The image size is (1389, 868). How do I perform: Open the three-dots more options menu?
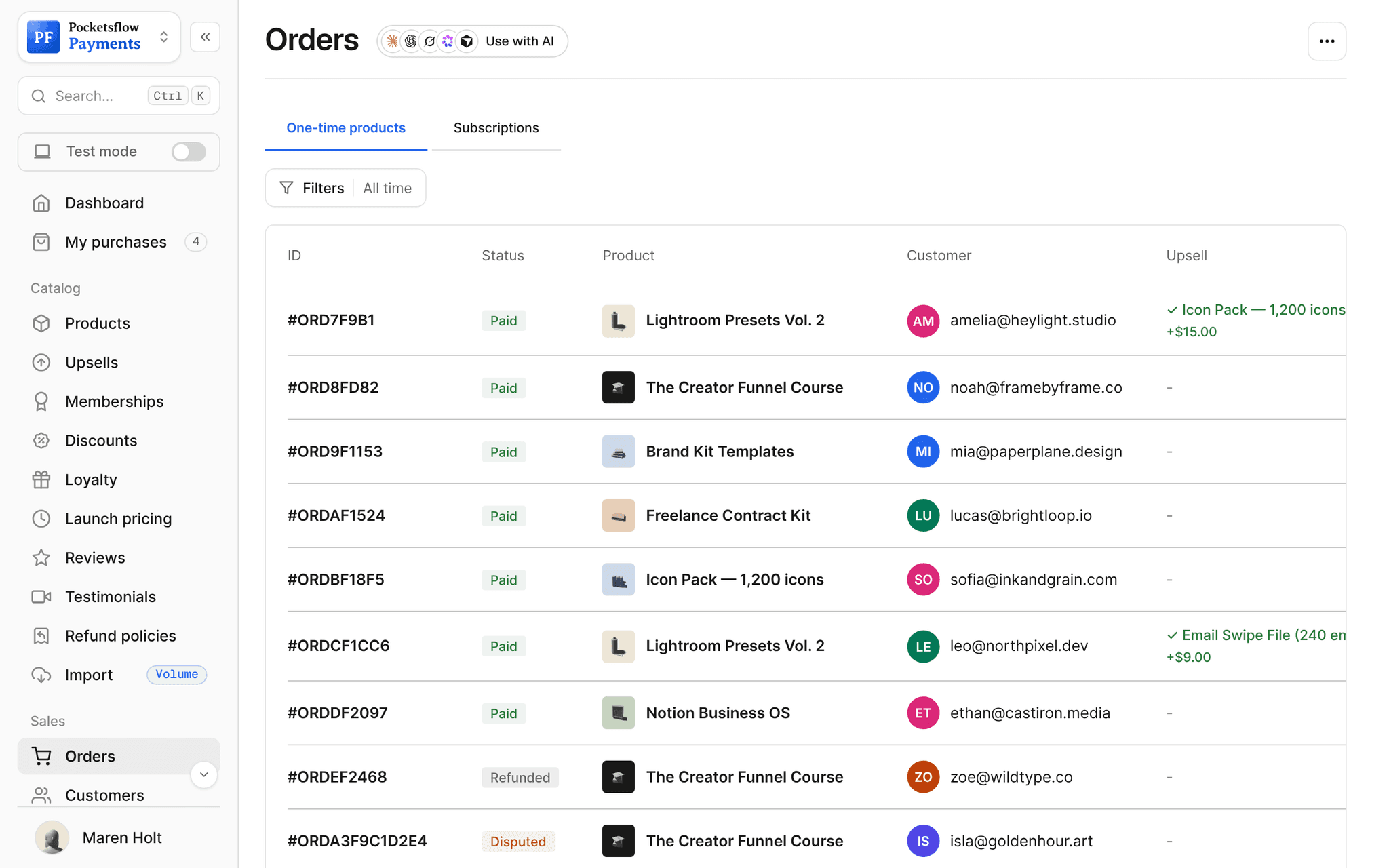tap(1327, 41)
